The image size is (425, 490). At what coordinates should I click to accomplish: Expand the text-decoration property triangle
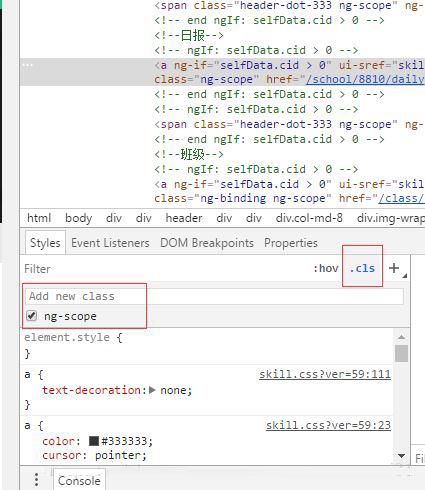point(152,390)
